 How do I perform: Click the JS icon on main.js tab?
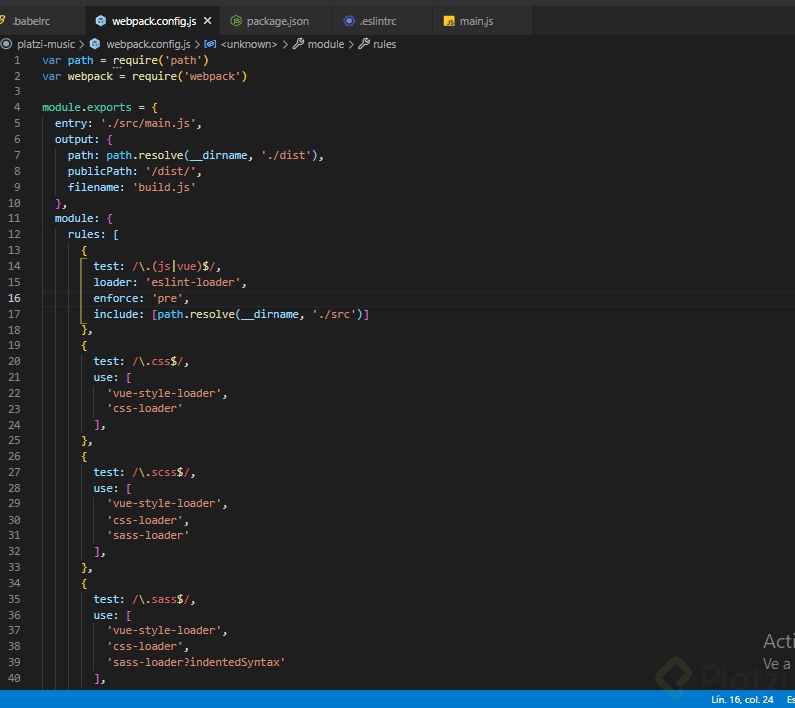449,21
